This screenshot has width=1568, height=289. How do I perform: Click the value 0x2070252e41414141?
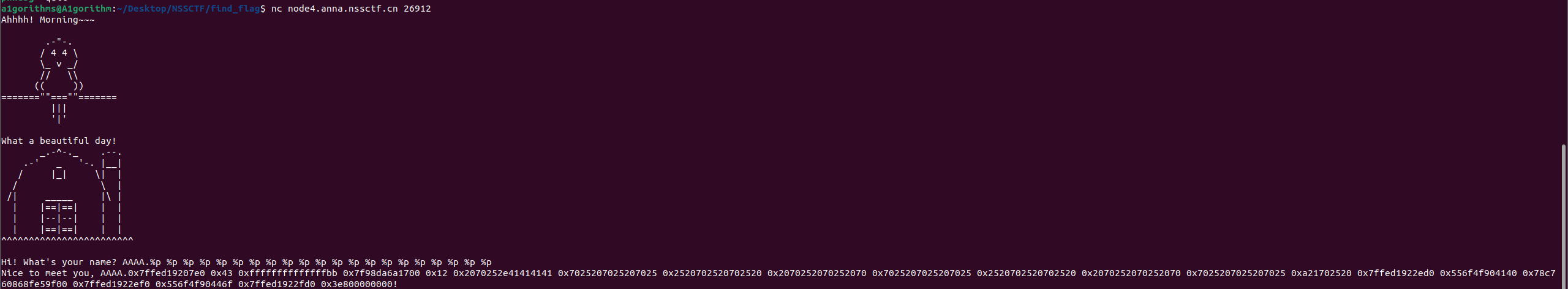pyautogui.click(x=502, y=273)
